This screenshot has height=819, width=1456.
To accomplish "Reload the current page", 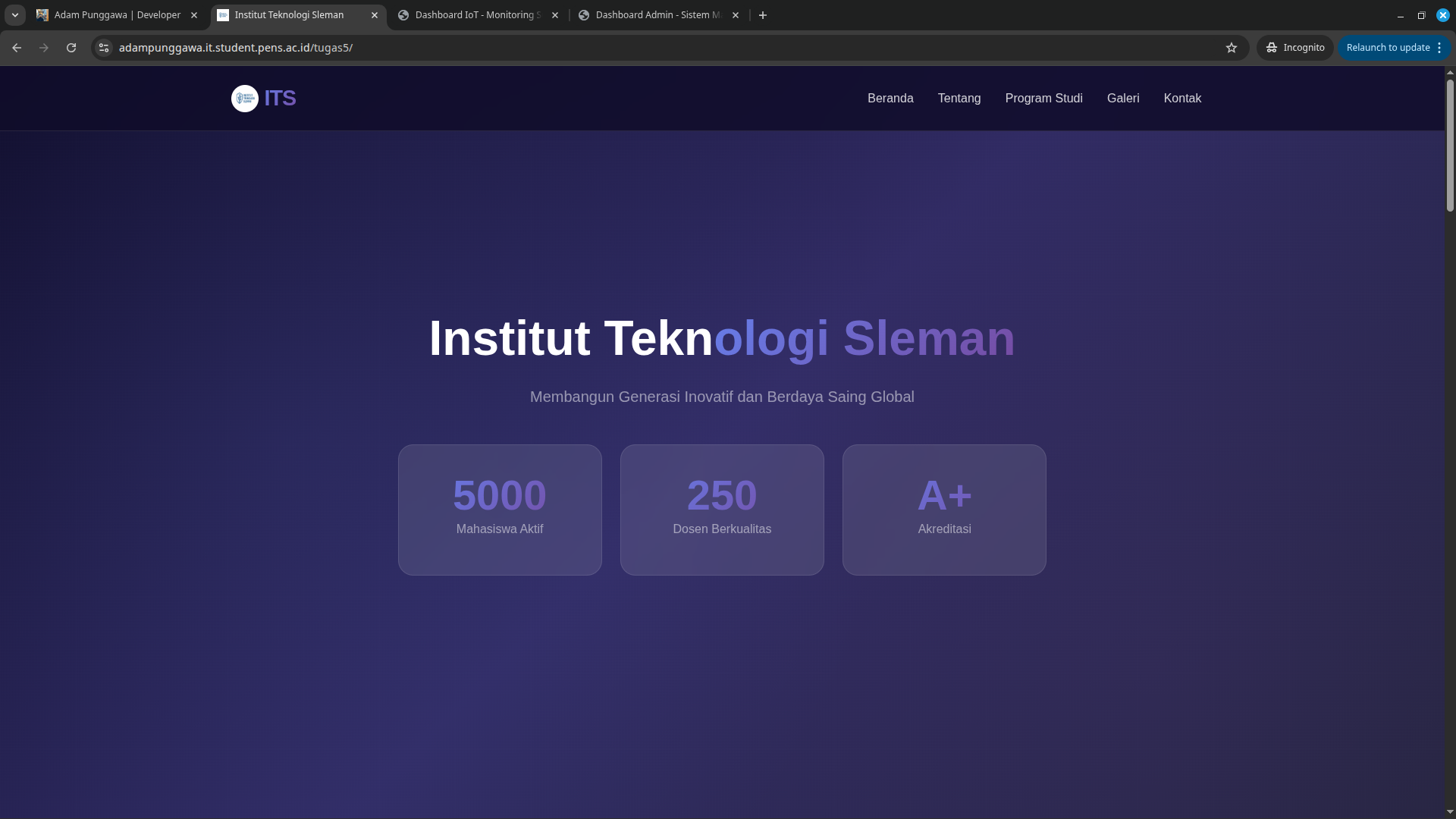I will (71, 47).
